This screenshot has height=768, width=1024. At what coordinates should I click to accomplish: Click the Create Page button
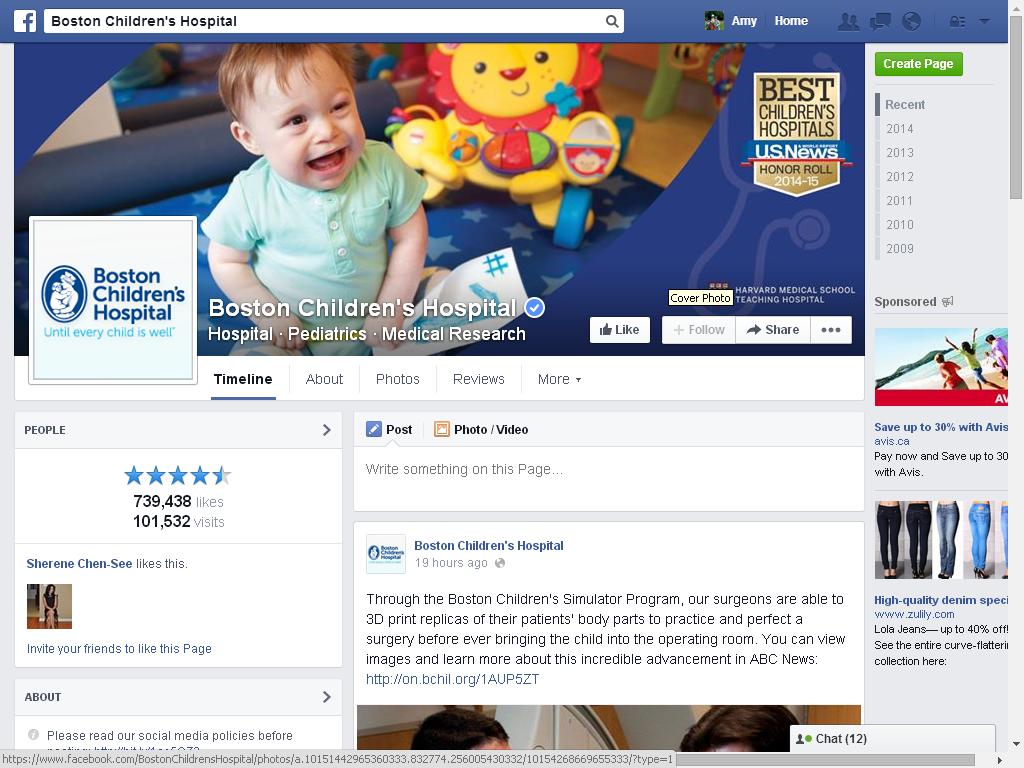[918, 64]
